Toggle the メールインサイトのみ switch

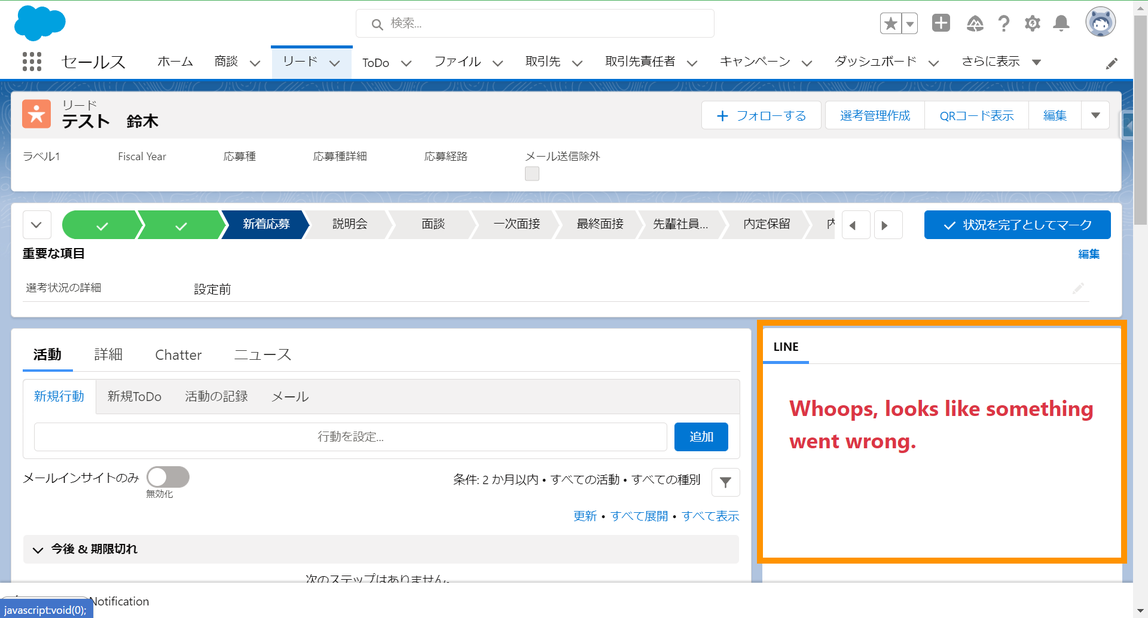(x=167, y=478)
